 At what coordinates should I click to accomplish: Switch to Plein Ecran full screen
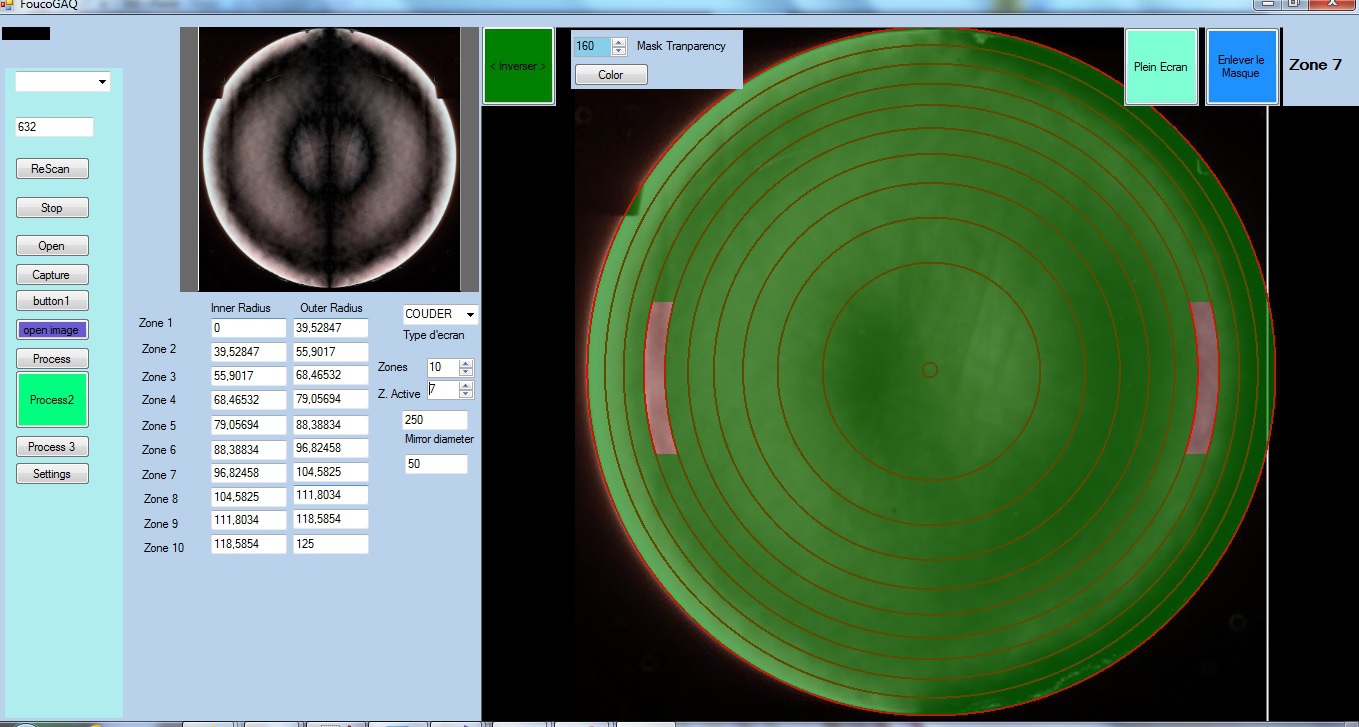(1161, 67)
